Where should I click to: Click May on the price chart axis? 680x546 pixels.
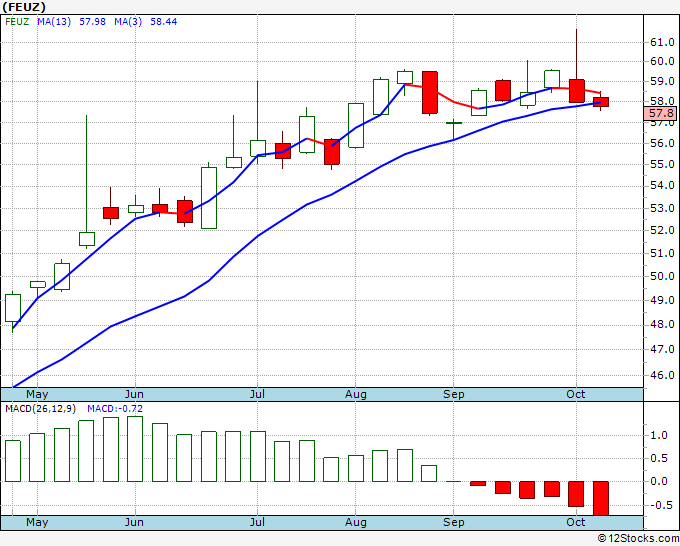coord(37,395)
